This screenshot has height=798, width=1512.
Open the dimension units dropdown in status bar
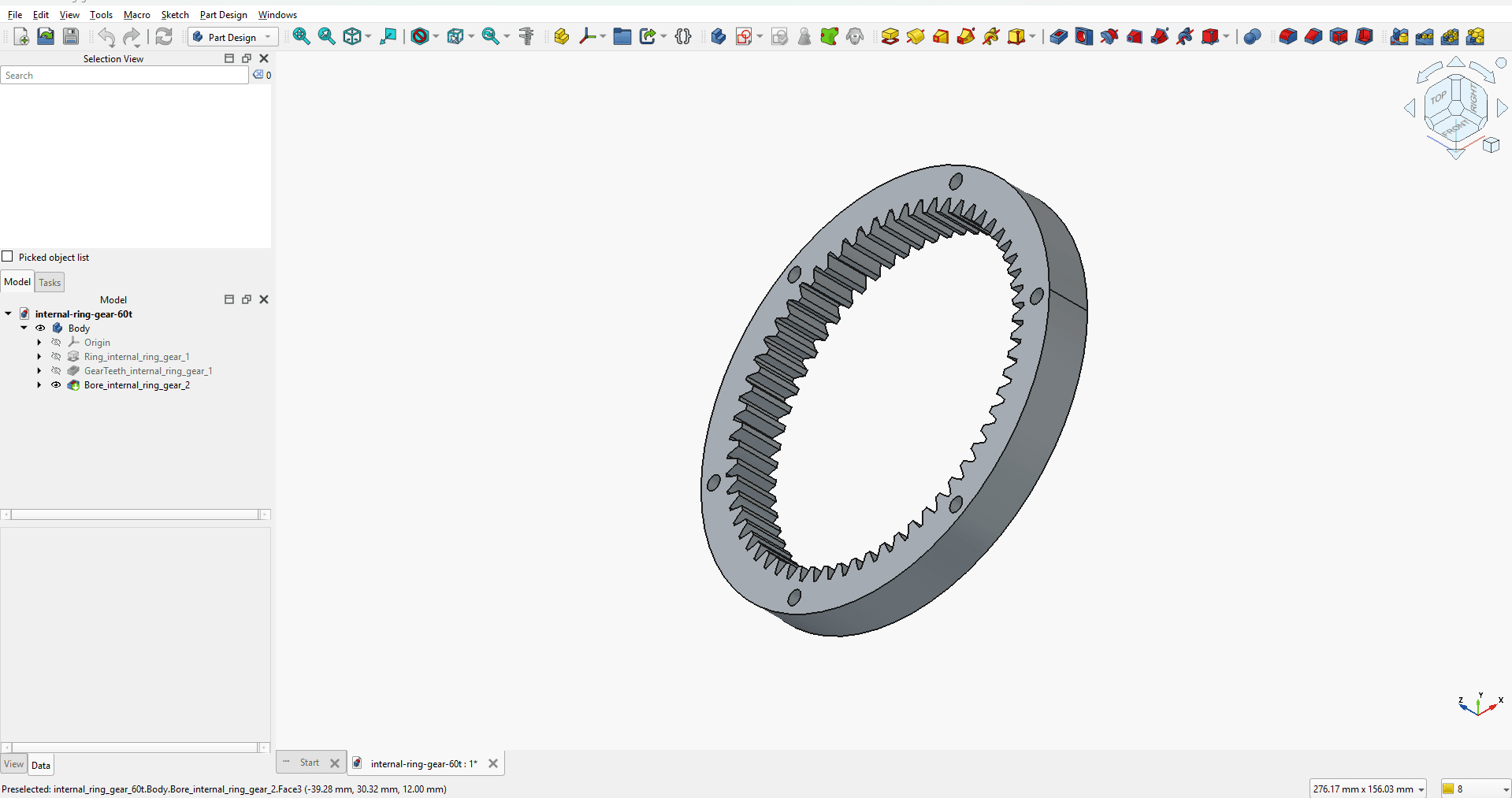click(x=1368, y=789)
